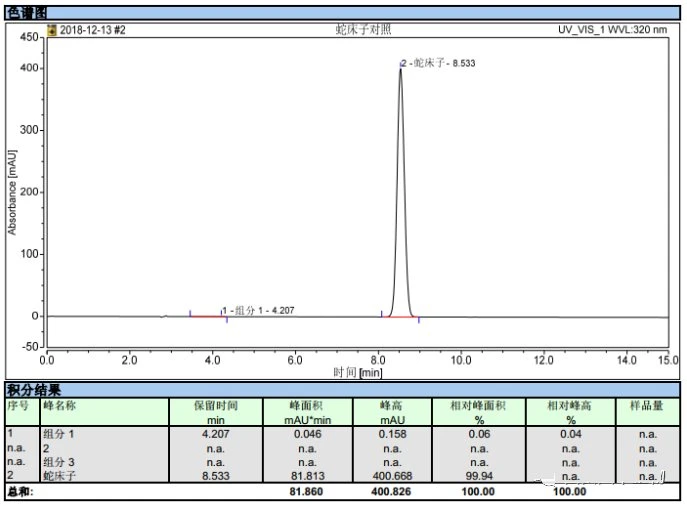Click the 相对峰面积 column header
Image resolution: width=687 pixels, height=506 pixels.
tap(478, 412)
